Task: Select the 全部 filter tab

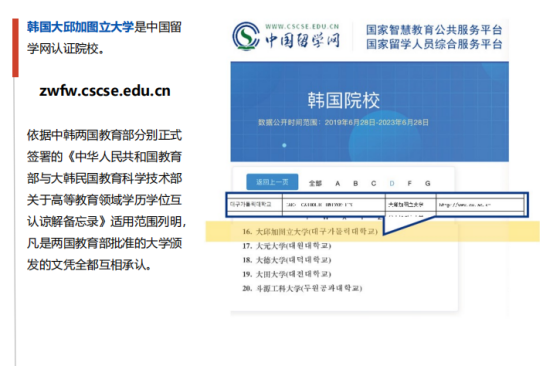Action: 315,183
